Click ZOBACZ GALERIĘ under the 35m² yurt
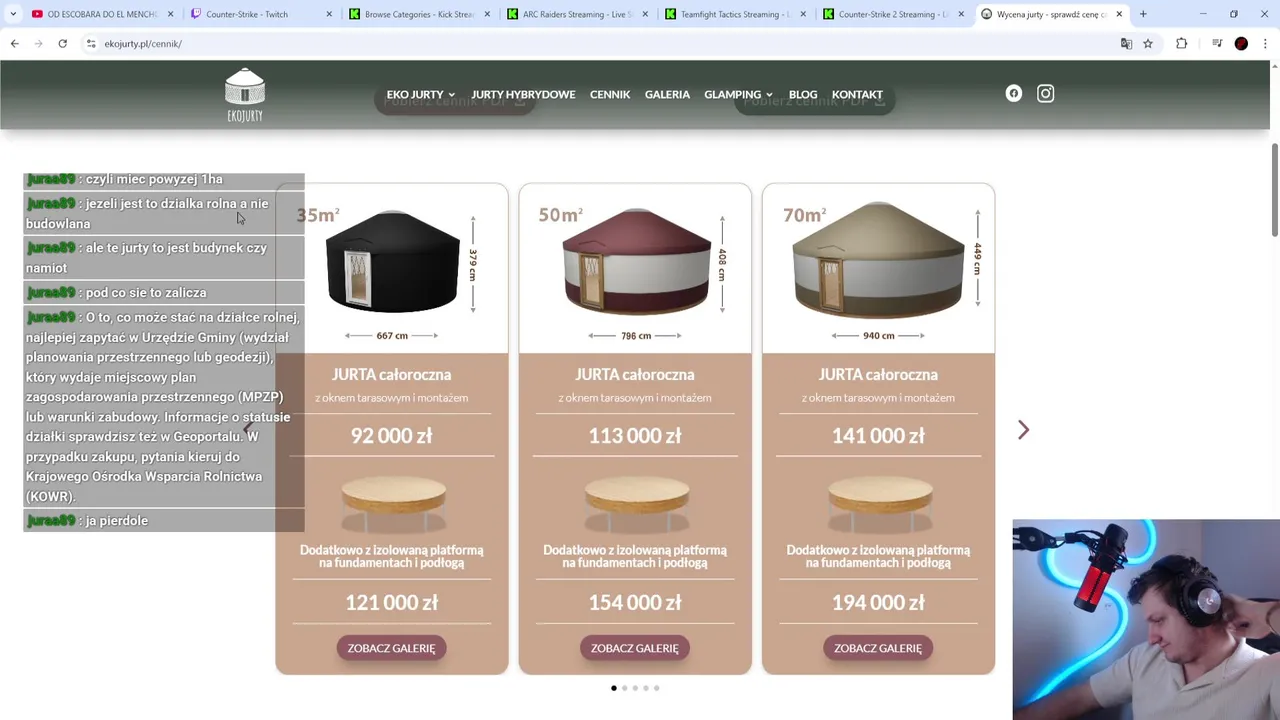The height and width of the screenshot is (720, 1280). (x=391, y=648)
